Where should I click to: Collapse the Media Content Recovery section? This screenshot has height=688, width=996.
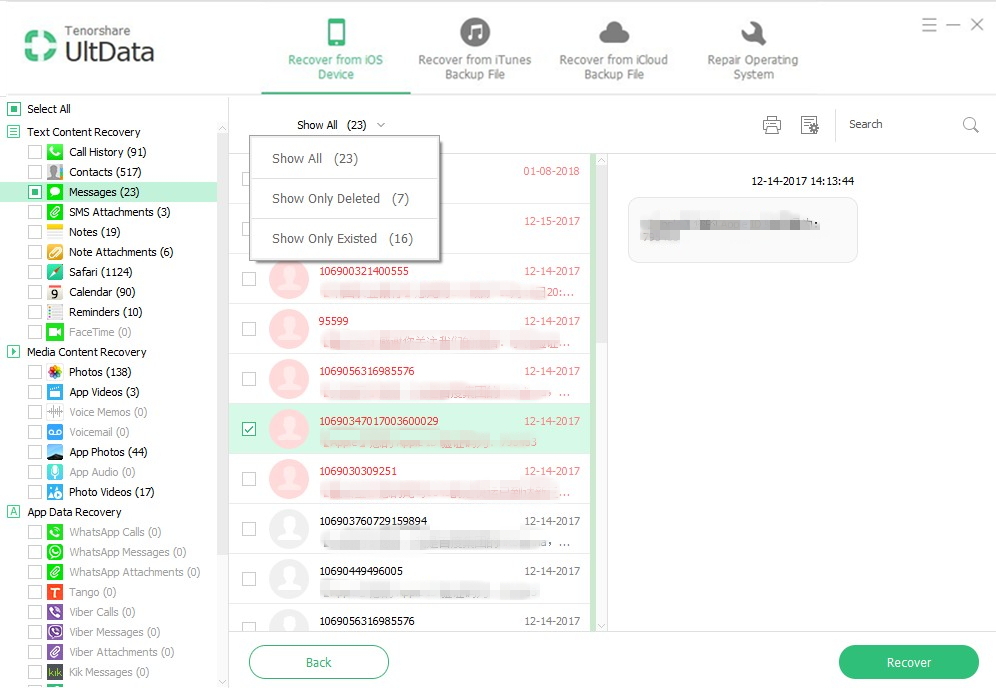tap(13, 351)
